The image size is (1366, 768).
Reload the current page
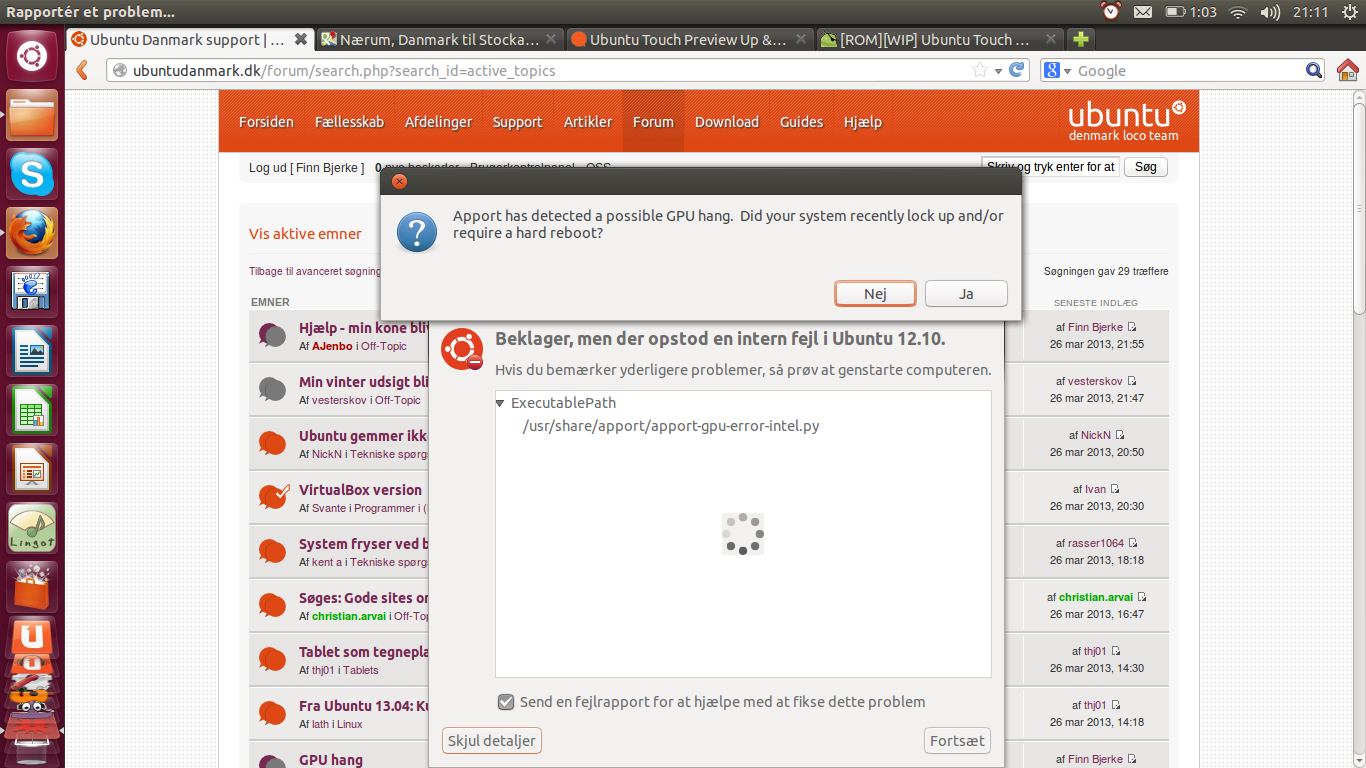point(1017,70)
